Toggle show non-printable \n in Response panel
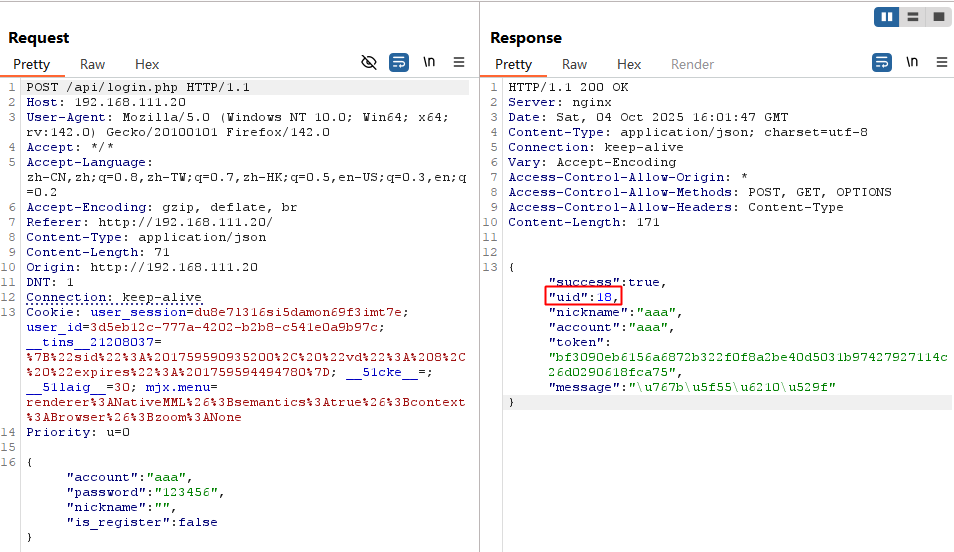This screenshot has height=552, width=954. tap(912, 62)
